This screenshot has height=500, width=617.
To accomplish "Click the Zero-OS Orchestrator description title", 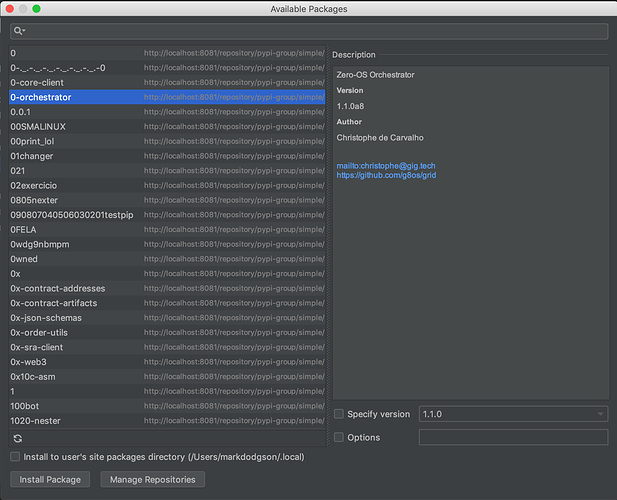I will tap(375, 75).
